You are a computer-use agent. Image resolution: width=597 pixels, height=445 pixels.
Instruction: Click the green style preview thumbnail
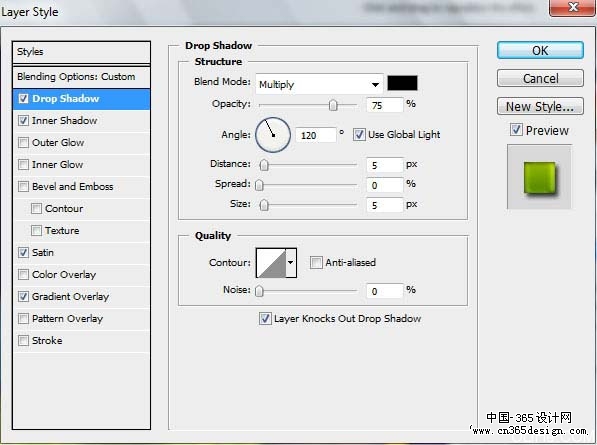point(540,177)
